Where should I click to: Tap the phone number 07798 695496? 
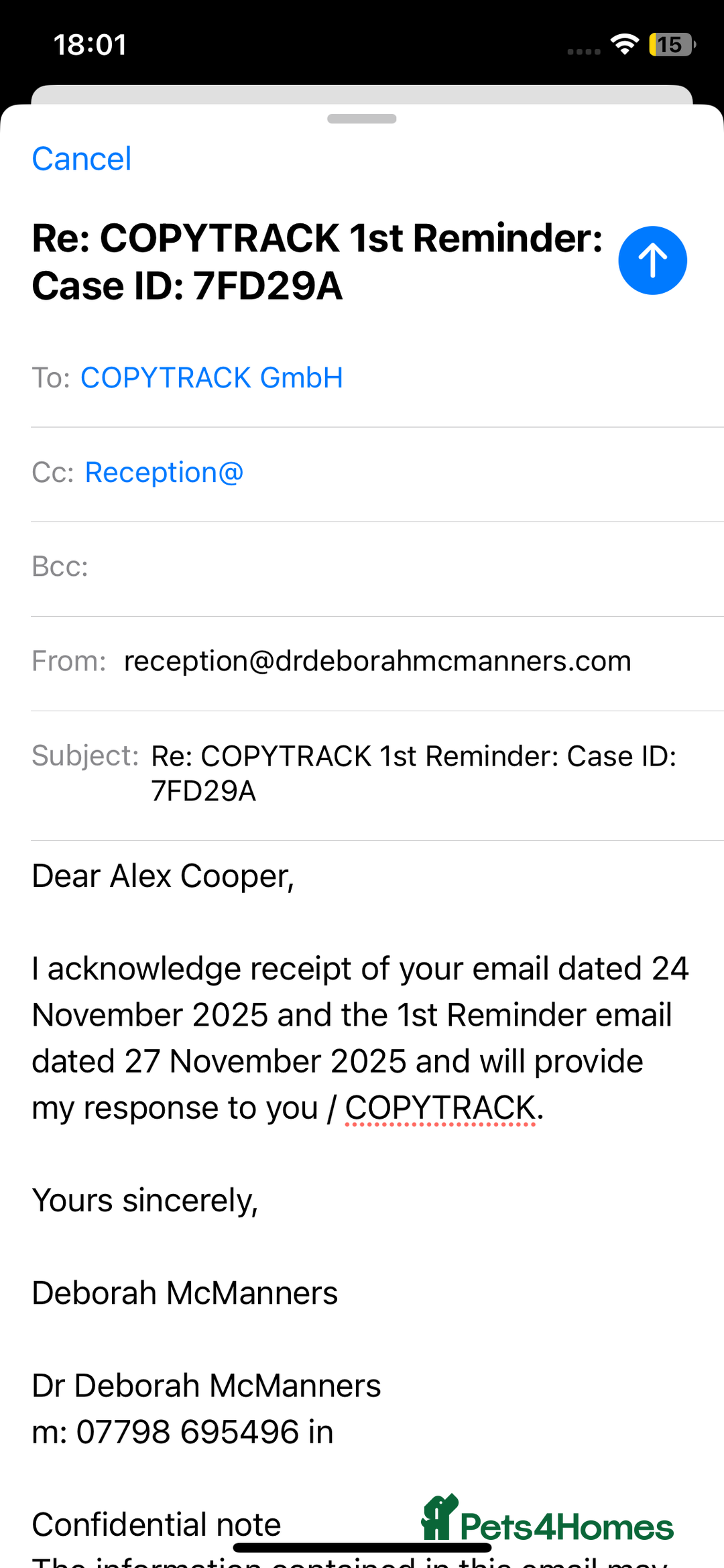187,1432
